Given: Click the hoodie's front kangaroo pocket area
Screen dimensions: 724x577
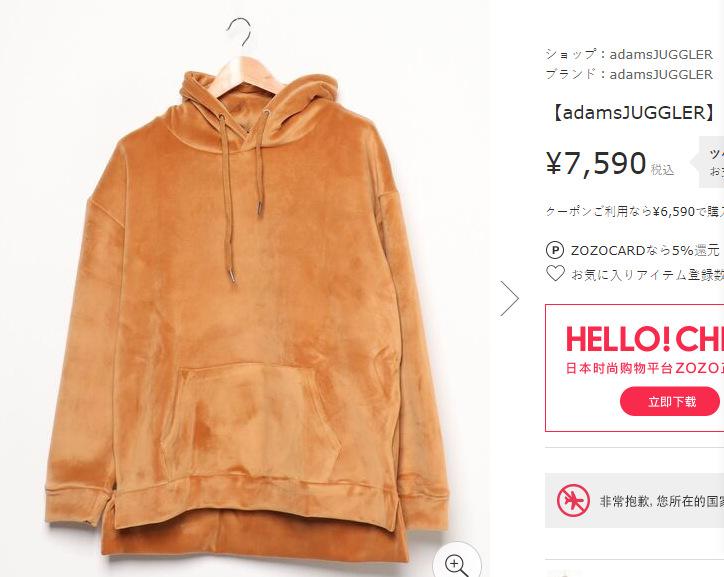Looking at the screenshot, I should 252,420.
